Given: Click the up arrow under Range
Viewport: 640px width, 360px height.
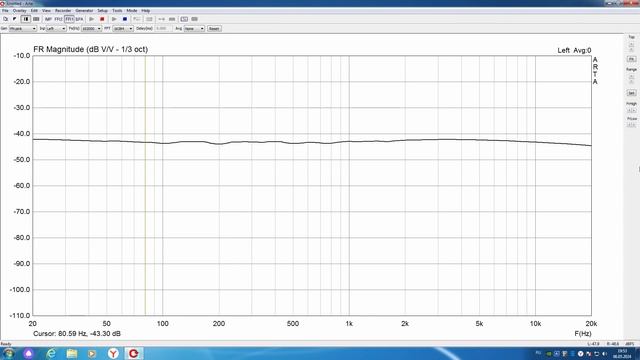Looking at the screenshot, I should (x=631, y=76).
